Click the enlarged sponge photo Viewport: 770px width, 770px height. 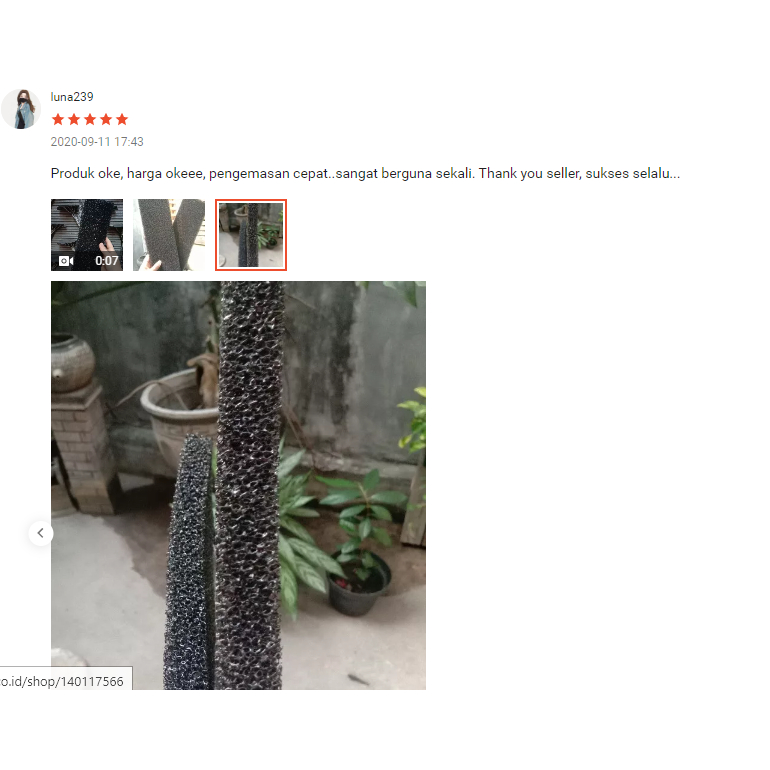pos(238,485)
